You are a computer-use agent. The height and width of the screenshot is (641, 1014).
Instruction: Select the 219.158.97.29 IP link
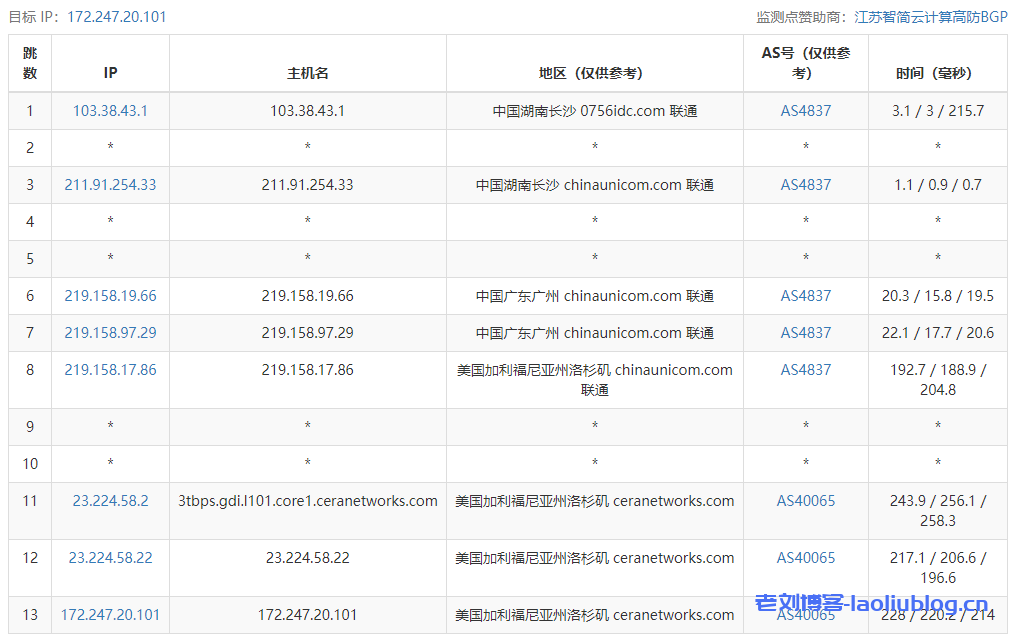110,333
